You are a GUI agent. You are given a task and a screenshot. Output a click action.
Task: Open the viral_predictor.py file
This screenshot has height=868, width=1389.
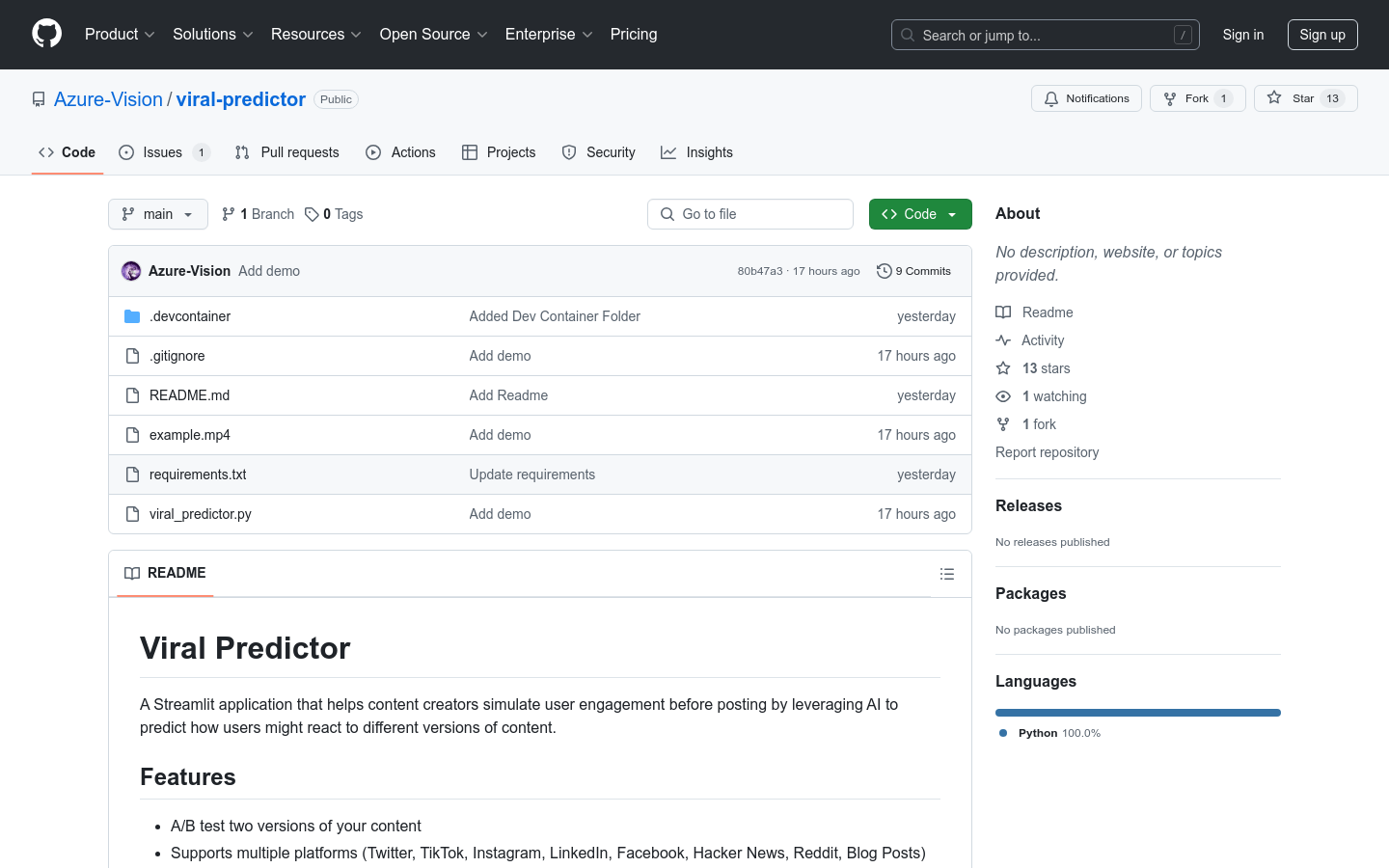point(201,514)
